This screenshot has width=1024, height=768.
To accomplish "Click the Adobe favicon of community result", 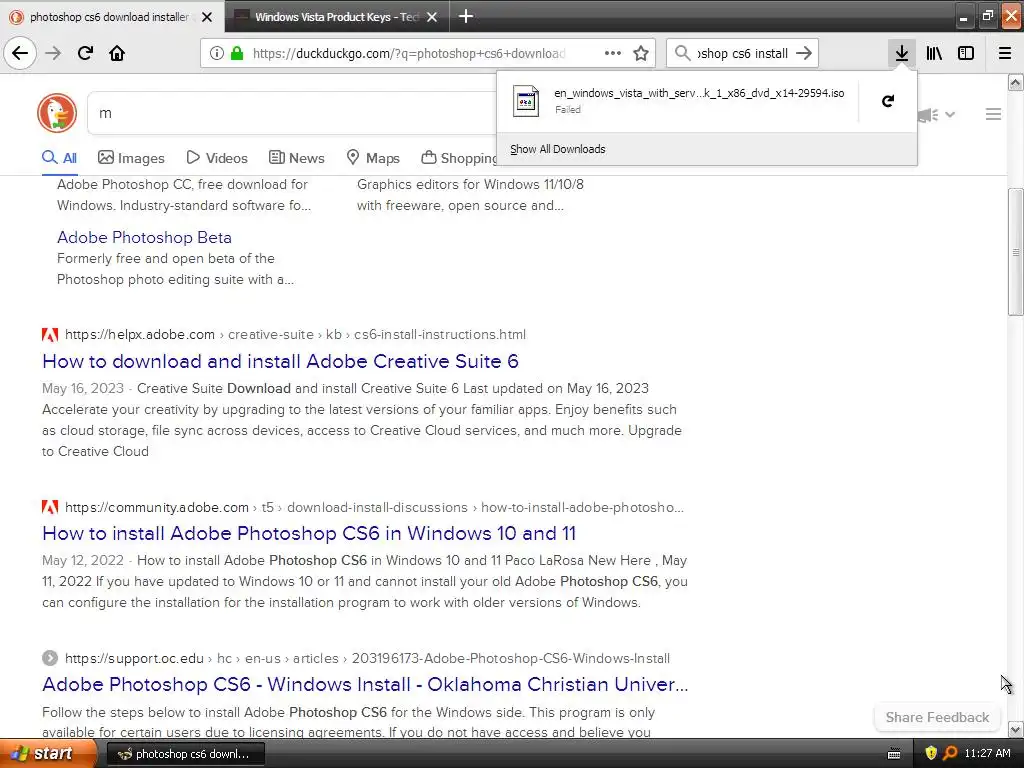I will (50, 507).
